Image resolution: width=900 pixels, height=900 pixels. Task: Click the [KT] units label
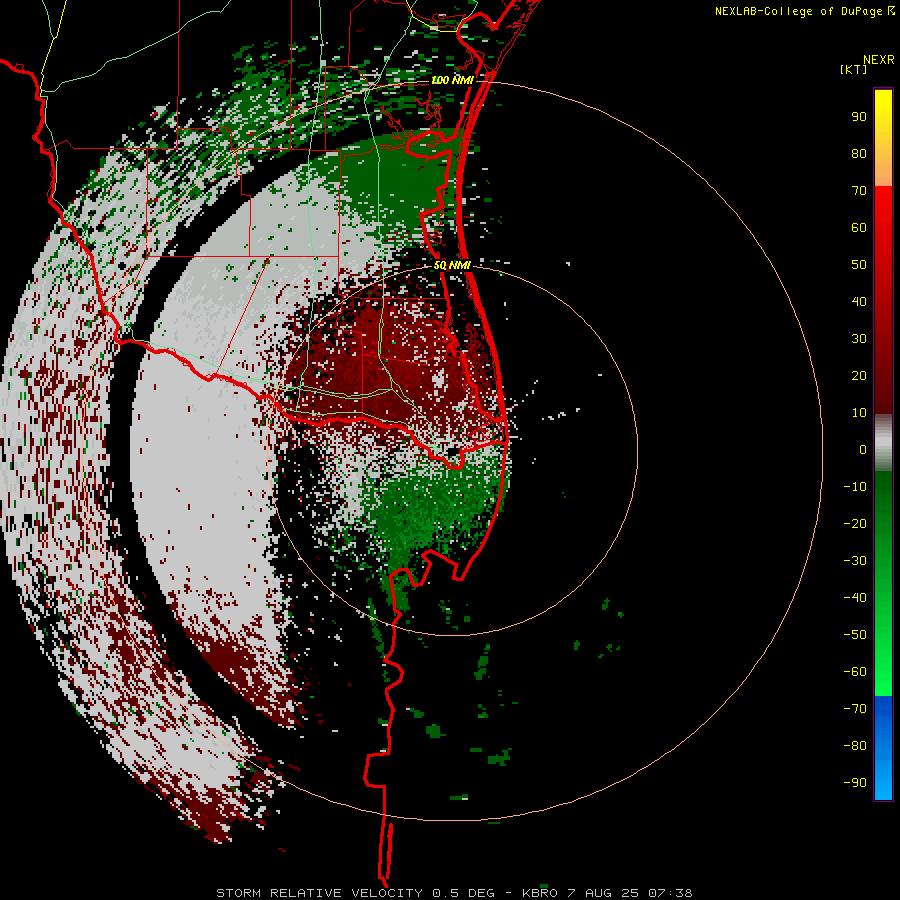(854, 69)
